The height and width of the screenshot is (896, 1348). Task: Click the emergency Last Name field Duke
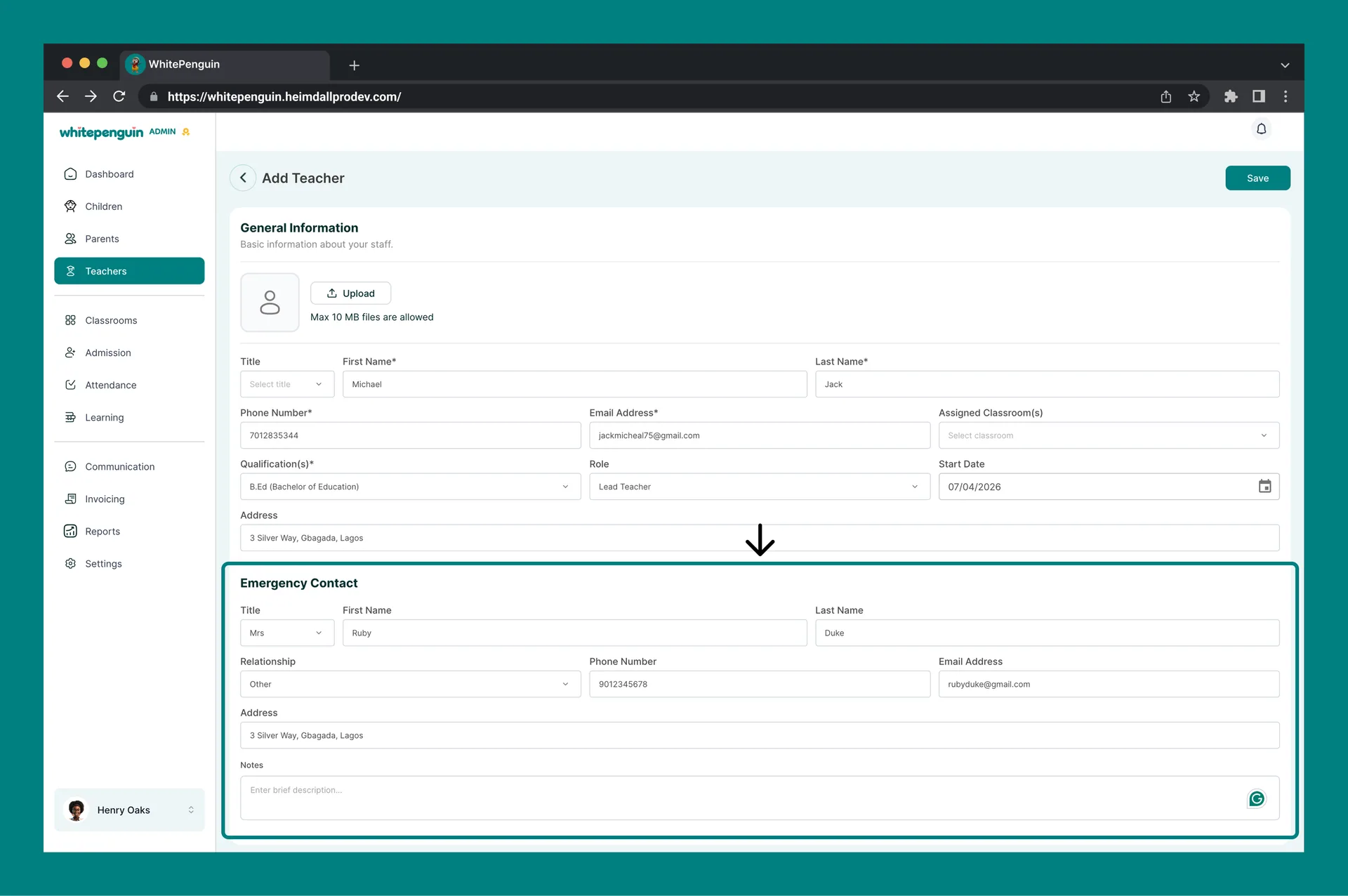(1047, 633)
